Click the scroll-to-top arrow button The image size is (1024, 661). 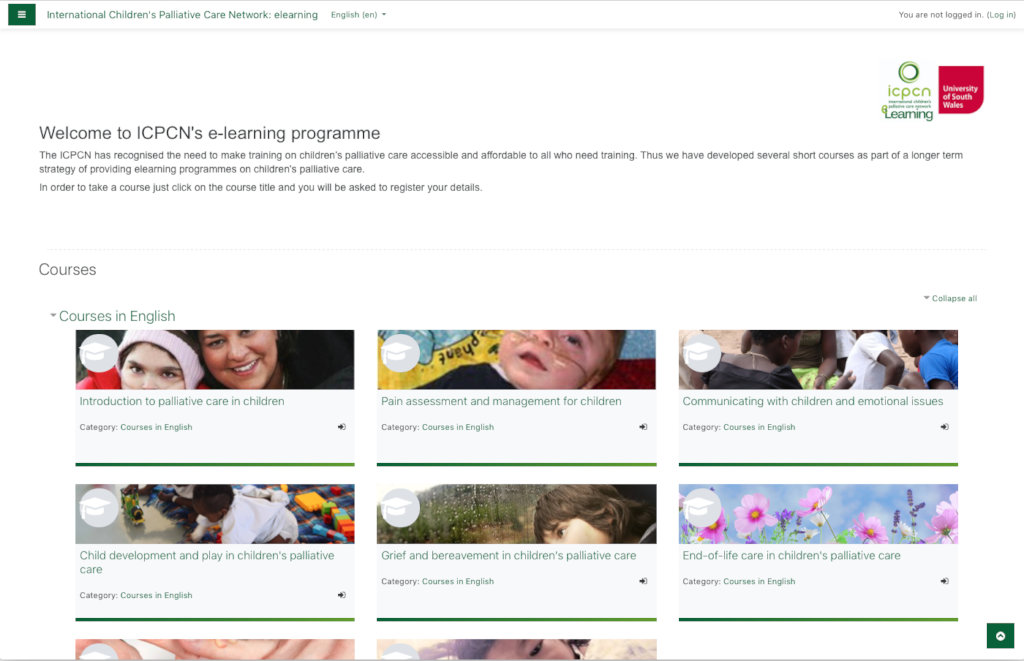coord(1000,636)
